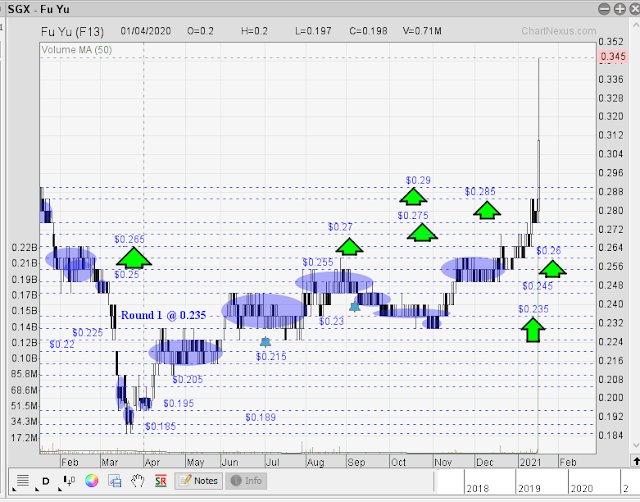
Task: Click the Info button
Action: (247, 481)
